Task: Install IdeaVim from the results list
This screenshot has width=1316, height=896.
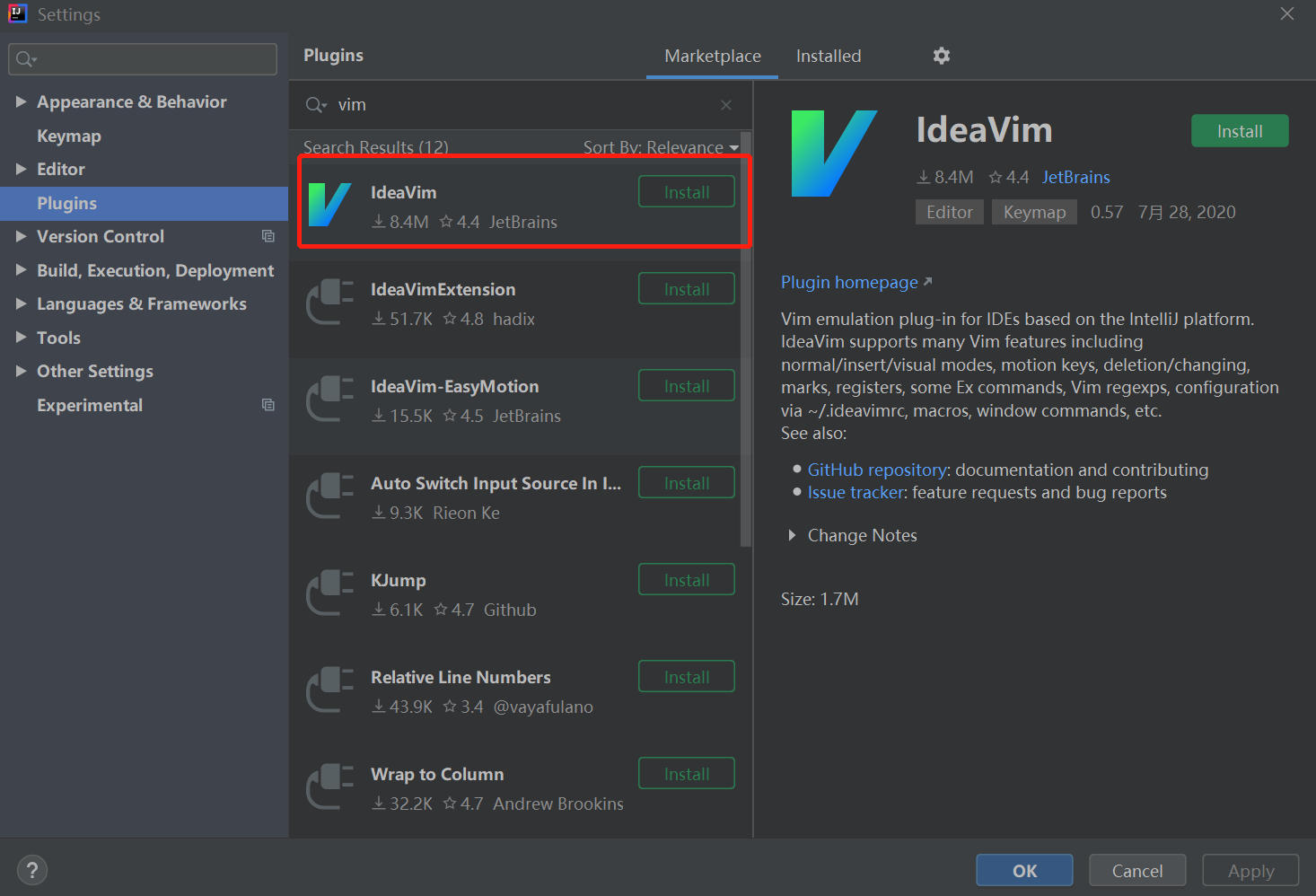Action: pos(687,192)
